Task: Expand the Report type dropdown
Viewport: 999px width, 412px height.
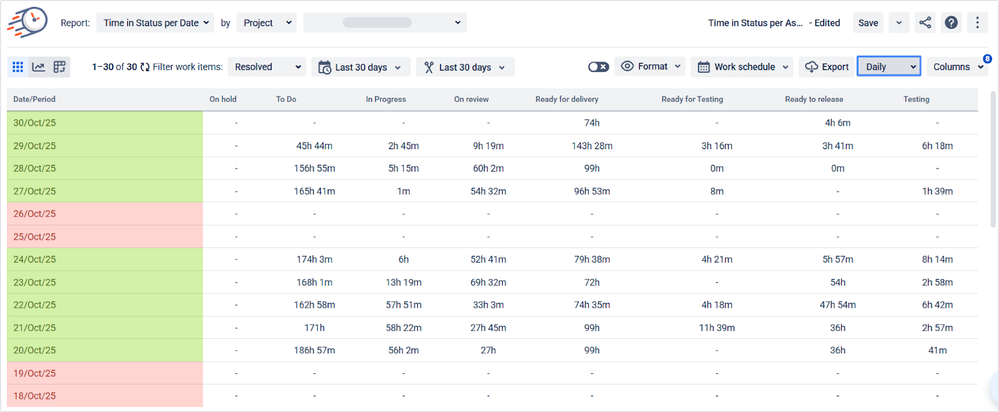Action: [x=157, y=22]
